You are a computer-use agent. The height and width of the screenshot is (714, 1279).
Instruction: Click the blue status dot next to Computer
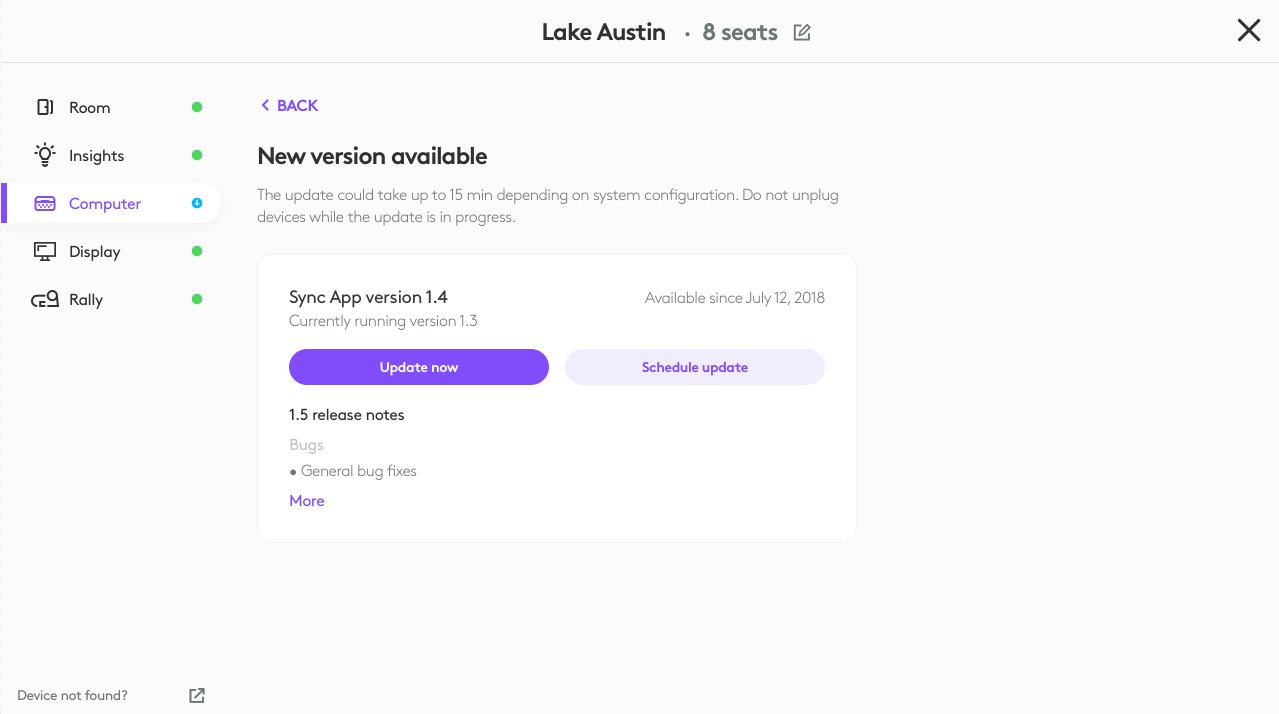pyautogui.click(x=197, y=203)
